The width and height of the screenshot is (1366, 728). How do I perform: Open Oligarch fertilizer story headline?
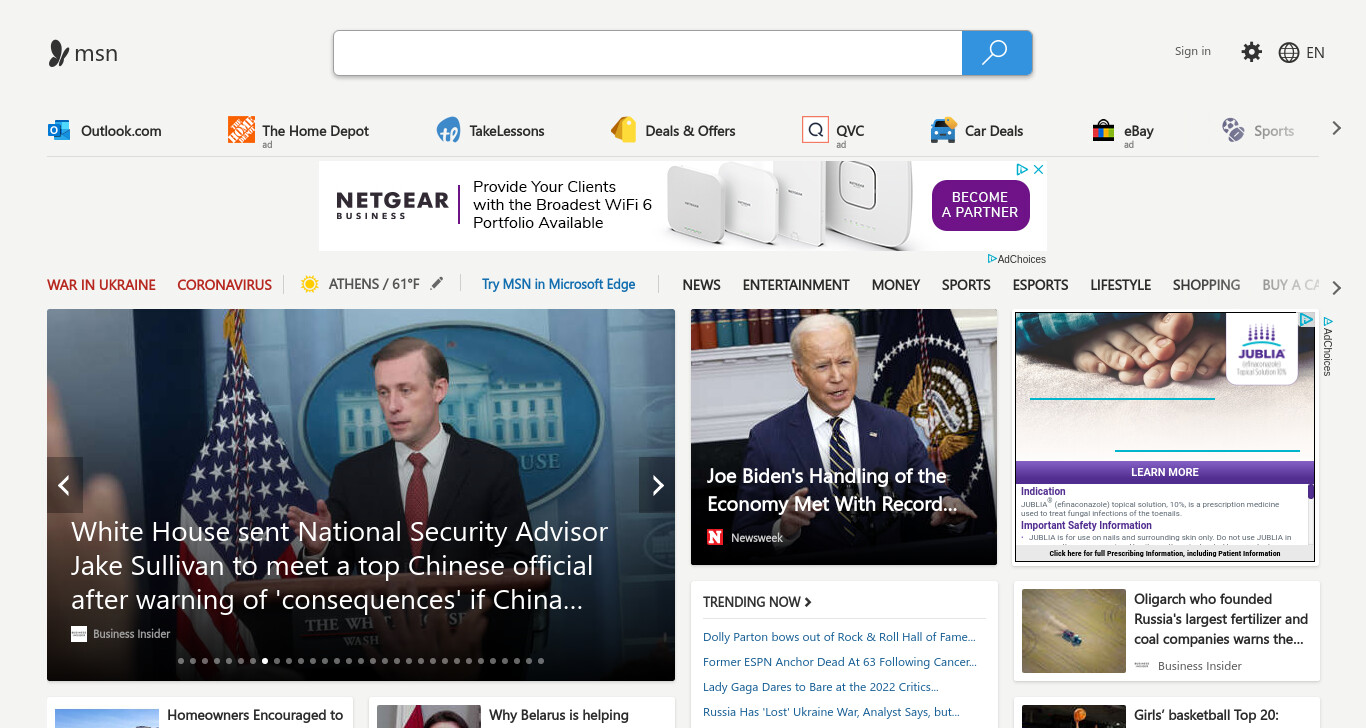pos(1220,619)
